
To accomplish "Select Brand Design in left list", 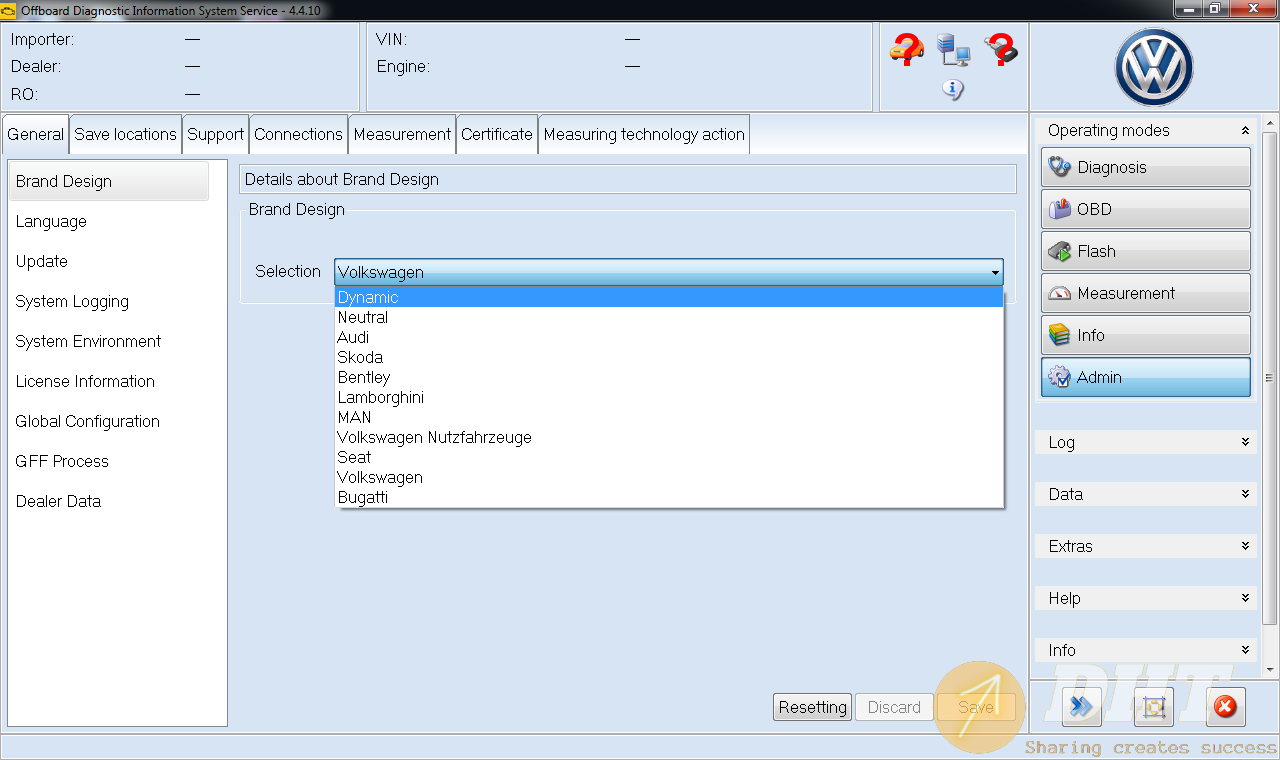I will [x=109, y=181].
